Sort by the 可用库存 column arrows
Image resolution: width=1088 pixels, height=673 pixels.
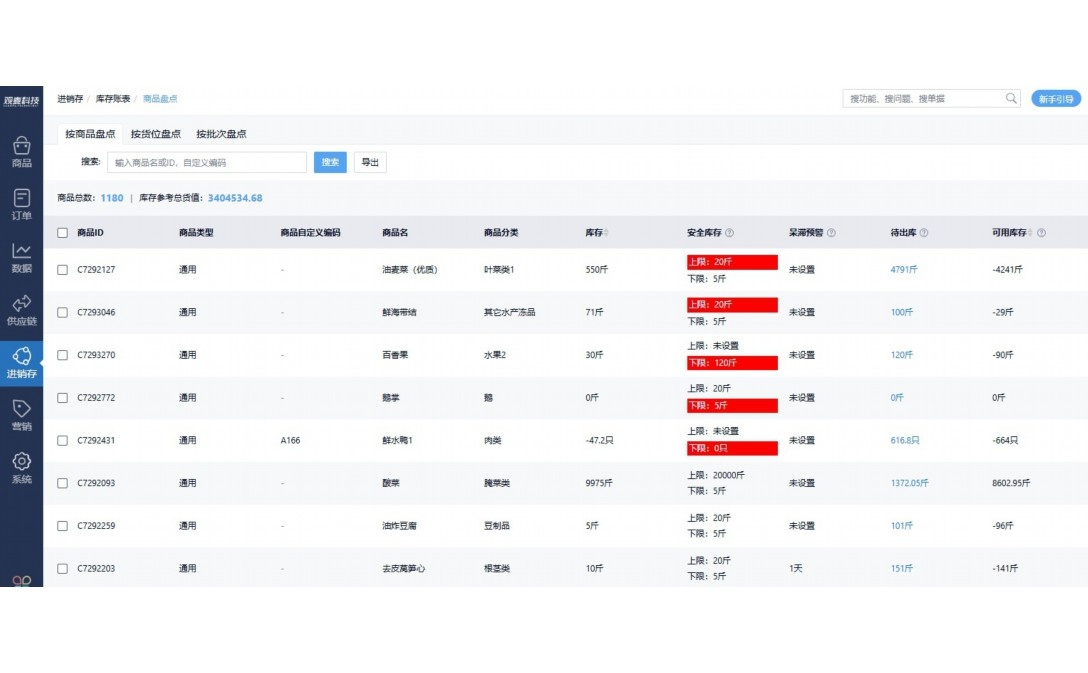[1030, 233]
